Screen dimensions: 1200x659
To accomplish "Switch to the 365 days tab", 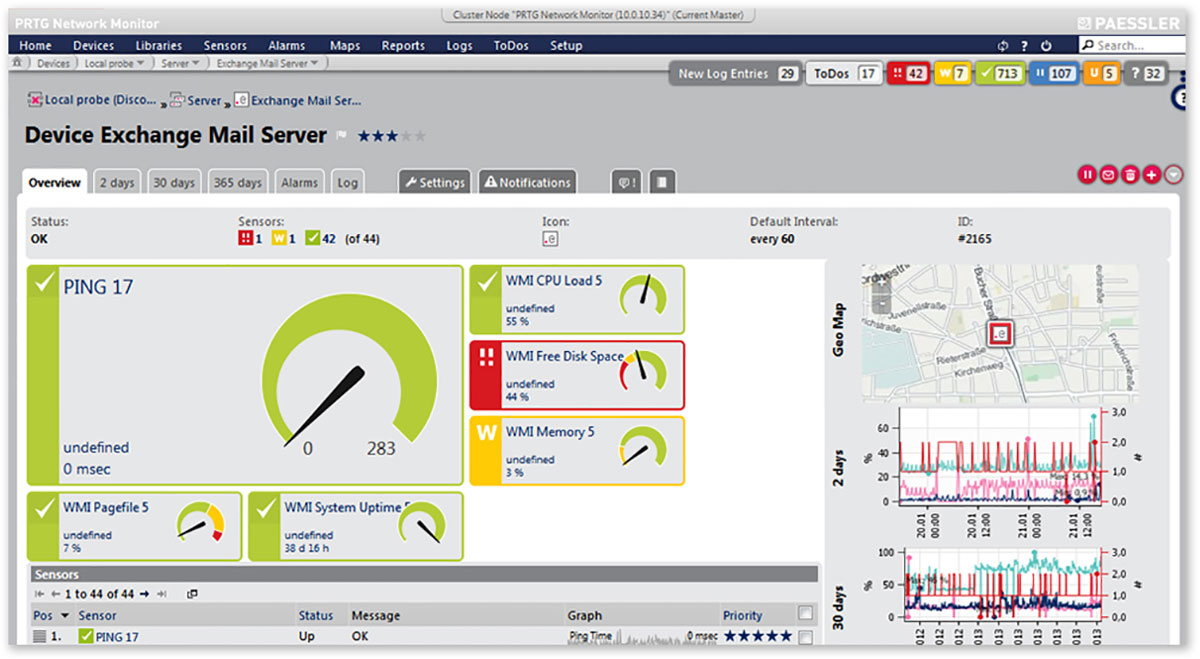I will pyautogui.click(x=237, y=183).
